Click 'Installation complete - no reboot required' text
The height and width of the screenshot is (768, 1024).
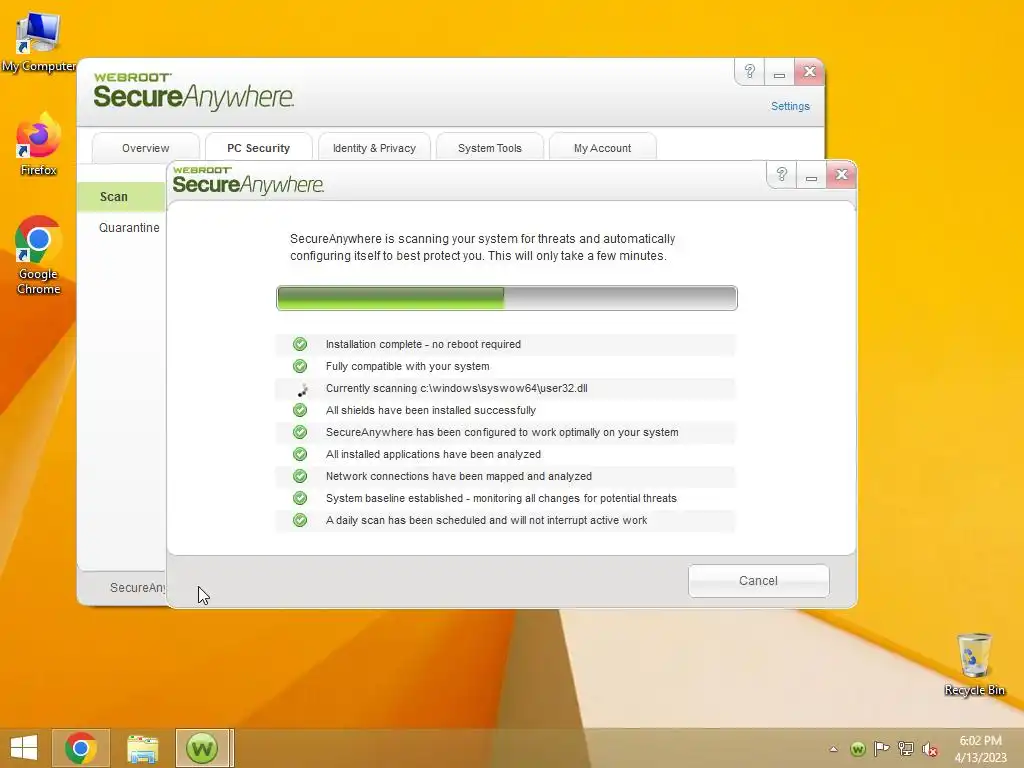coord(423,344)
